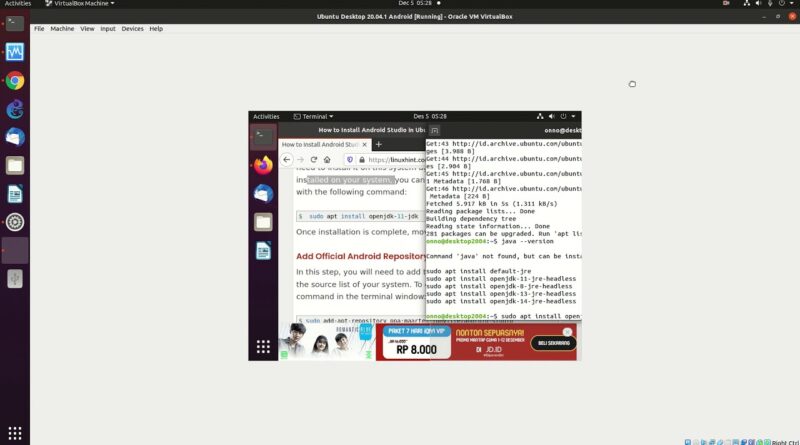Click the guest volume icon
The height and width of the screenshot is (445, 800).
tap(552, 116)
